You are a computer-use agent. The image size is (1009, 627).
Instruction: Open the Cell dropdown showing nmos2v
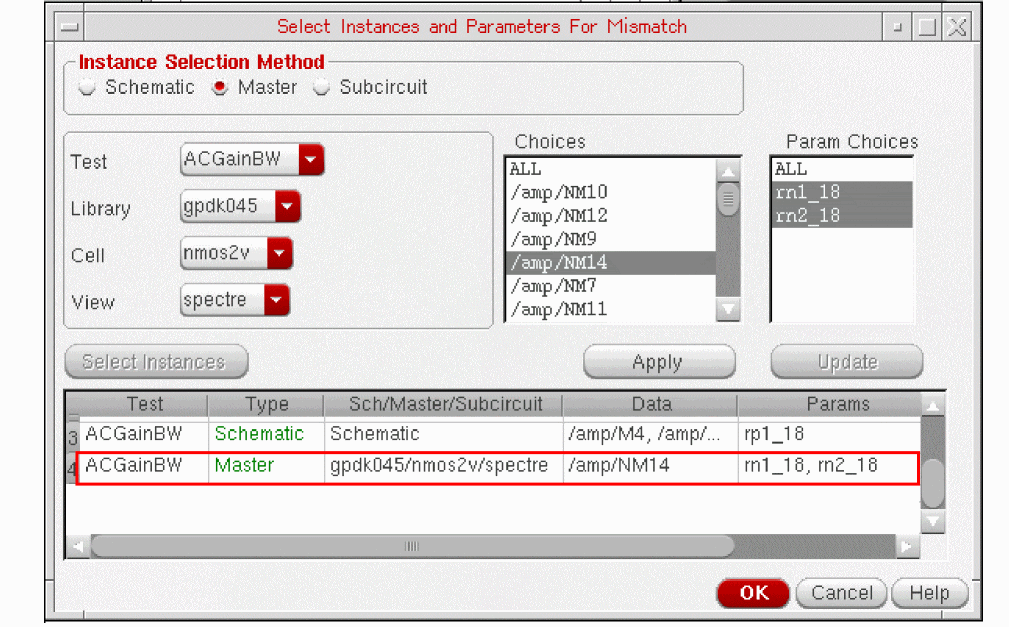tap(236, 253)
